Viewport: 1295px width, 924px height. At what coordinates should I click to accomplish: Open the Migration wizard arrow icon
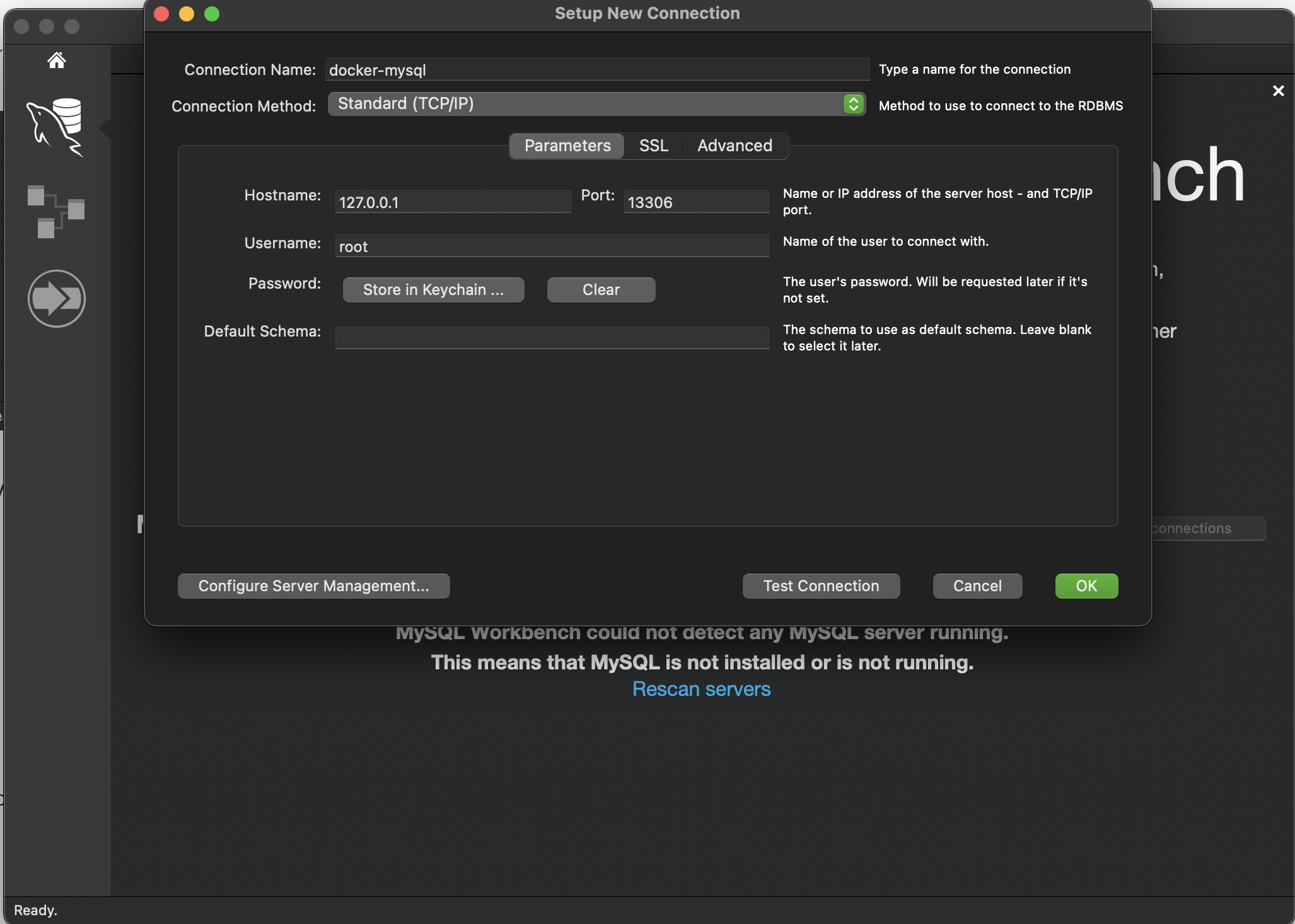(x=57, y=299)
